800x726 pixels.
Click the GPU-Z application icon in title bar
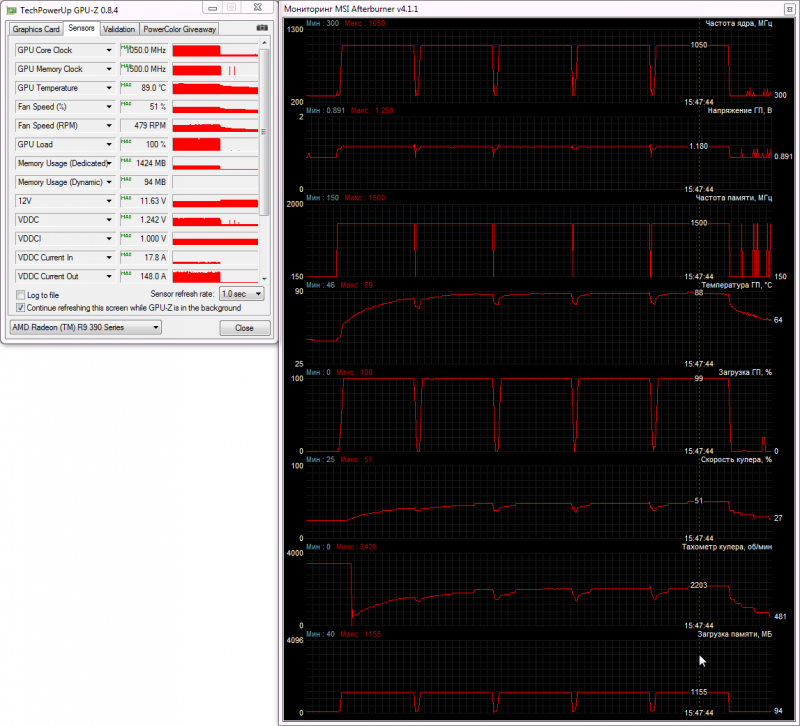11,10
